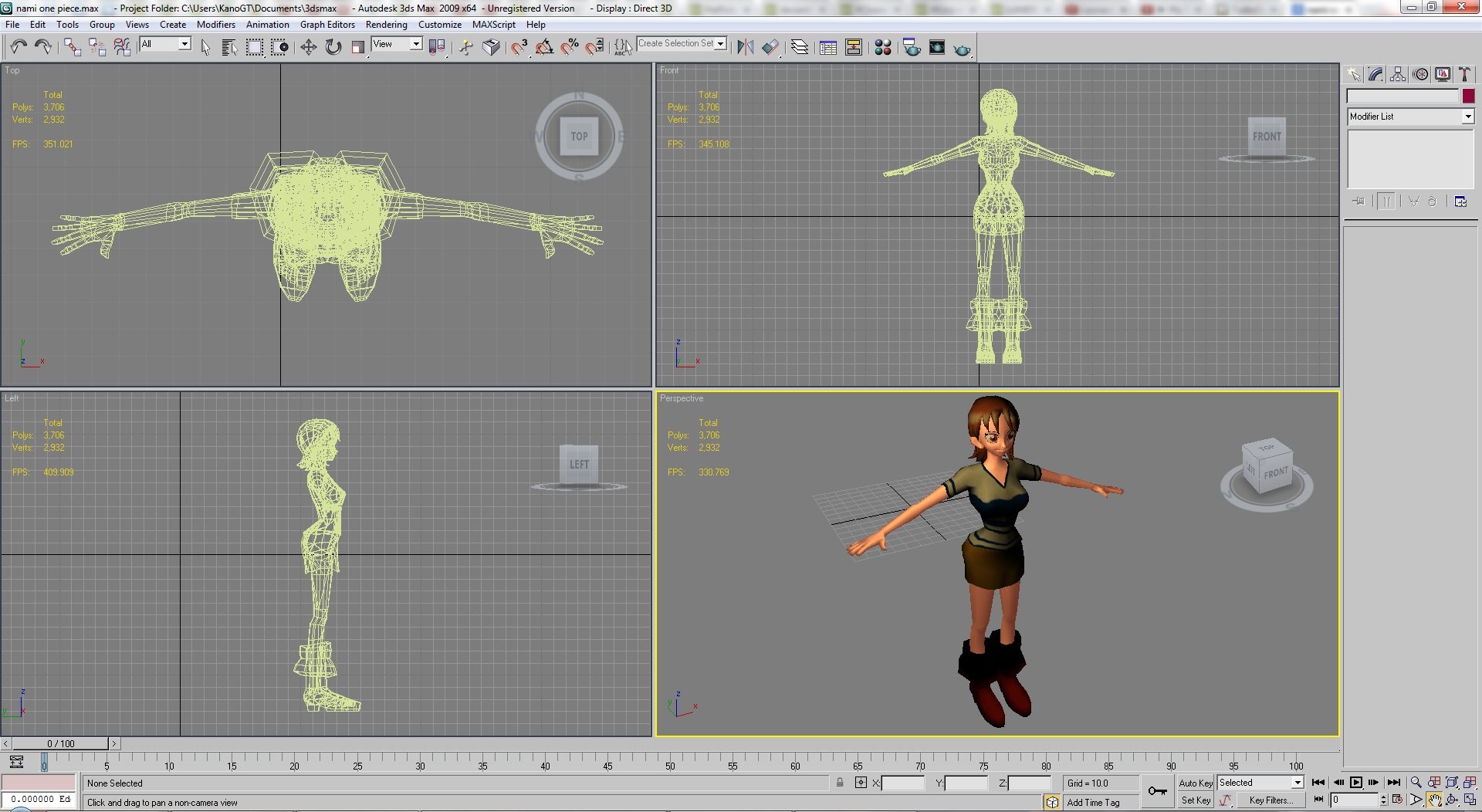The height and width of the screenshot is (812, 1482).
Task: Activate the Select and Scale tool
Action: [x=357, y=48]
